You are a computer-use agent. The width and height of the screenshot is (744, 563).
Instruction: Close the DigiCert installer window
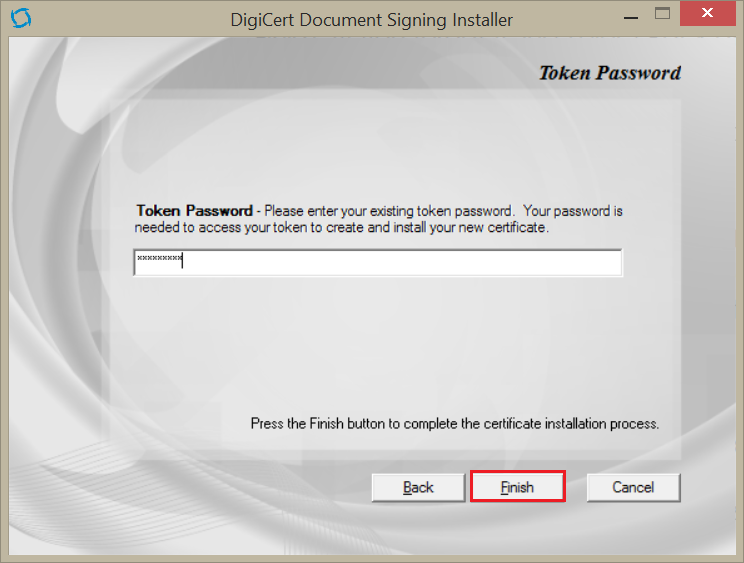tap(708, 14)
